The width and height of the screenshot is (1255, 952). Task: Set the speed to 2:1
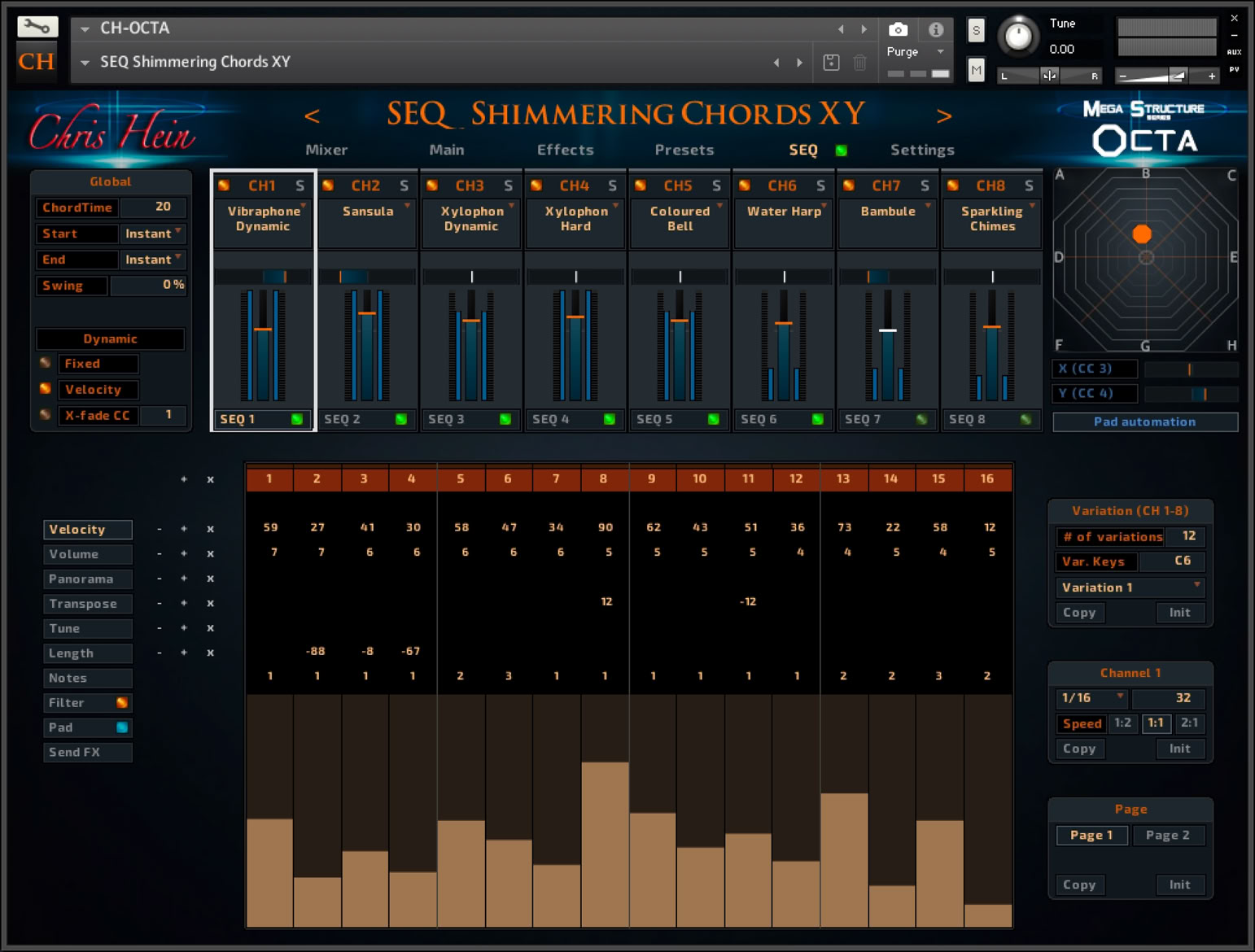(1189, 723)
